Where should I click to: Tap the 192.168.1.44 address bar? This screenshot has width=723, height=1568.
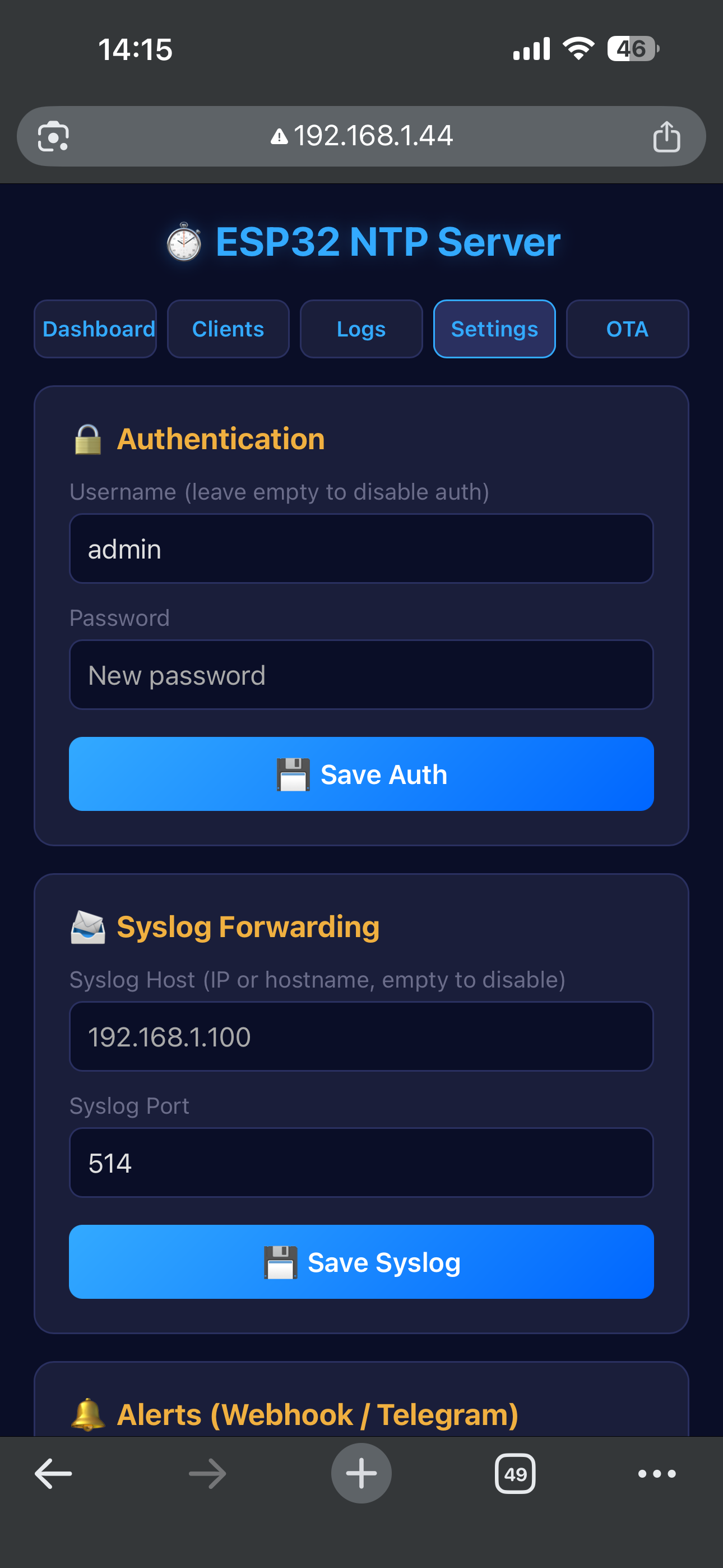[373, 136]
